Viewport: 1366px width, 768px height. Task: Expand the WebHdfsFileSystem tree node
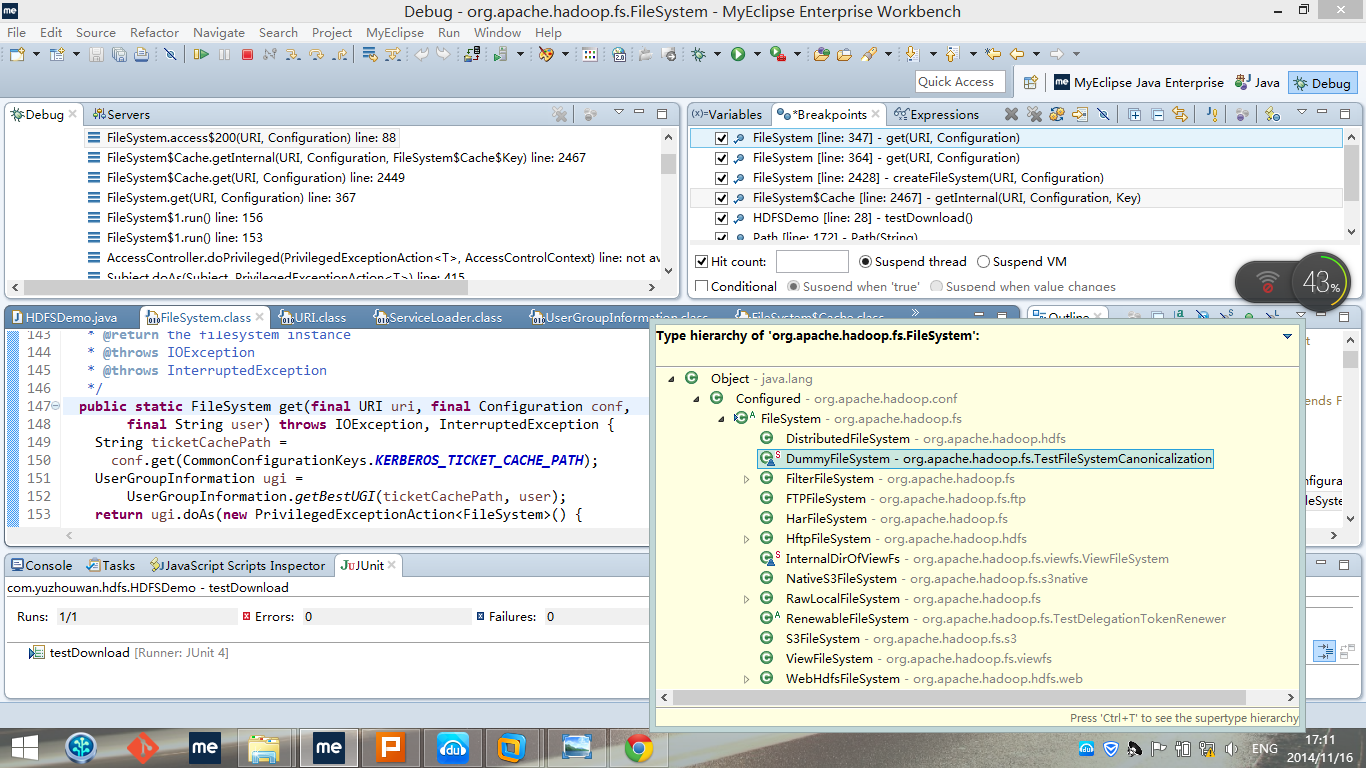745,678
